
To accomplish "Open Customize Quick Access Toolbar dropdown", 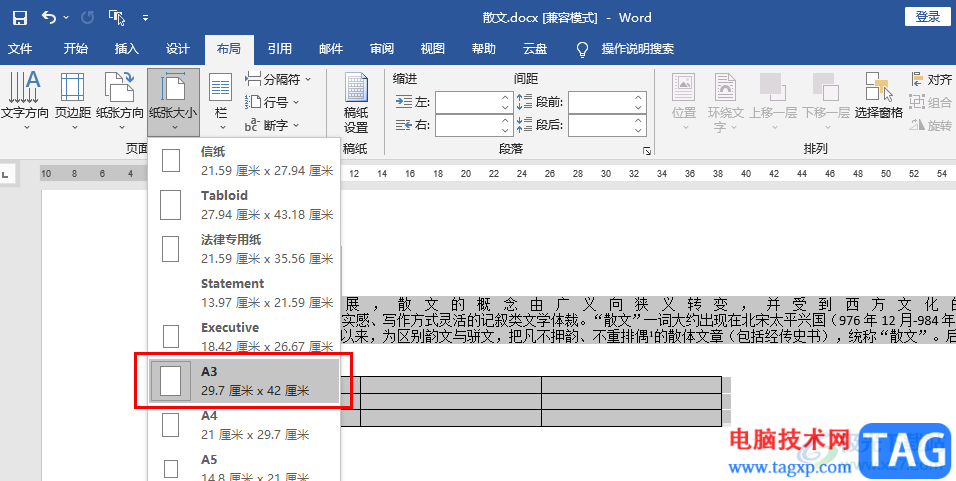I will pyautogui.click(x=145, y=18).
